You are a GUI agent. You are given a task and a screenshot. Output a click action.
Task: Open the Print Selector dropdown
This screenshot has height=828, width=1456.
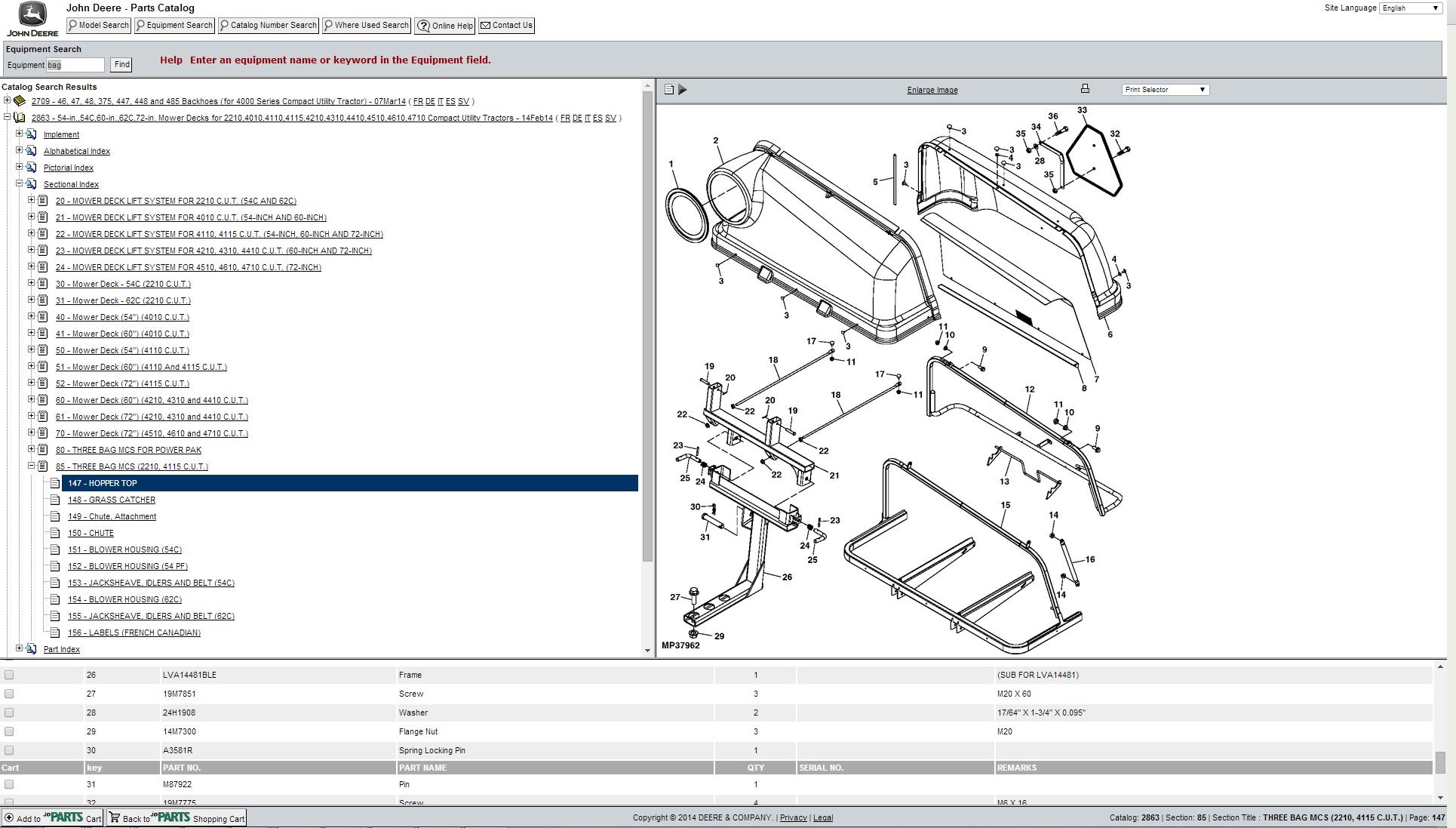[1166, 89]
